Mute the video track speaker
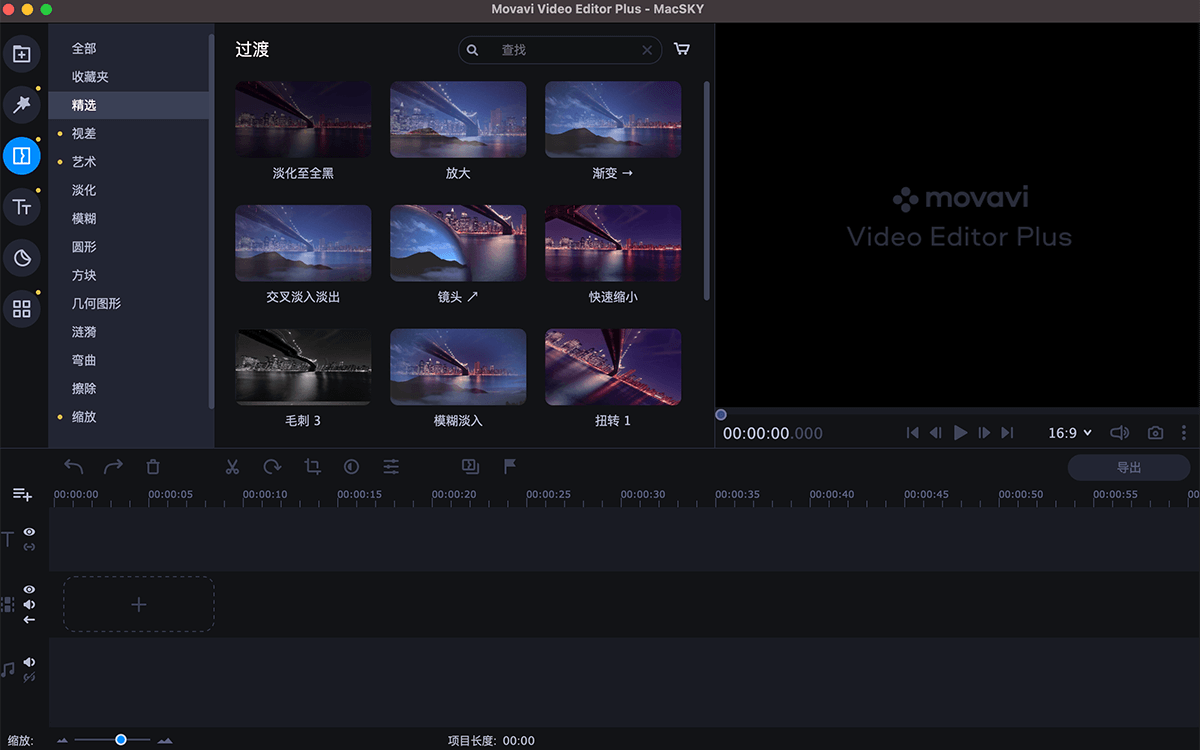Image resolution: width=1200 pixels, height=750 pixels. [x=29, y=605]
